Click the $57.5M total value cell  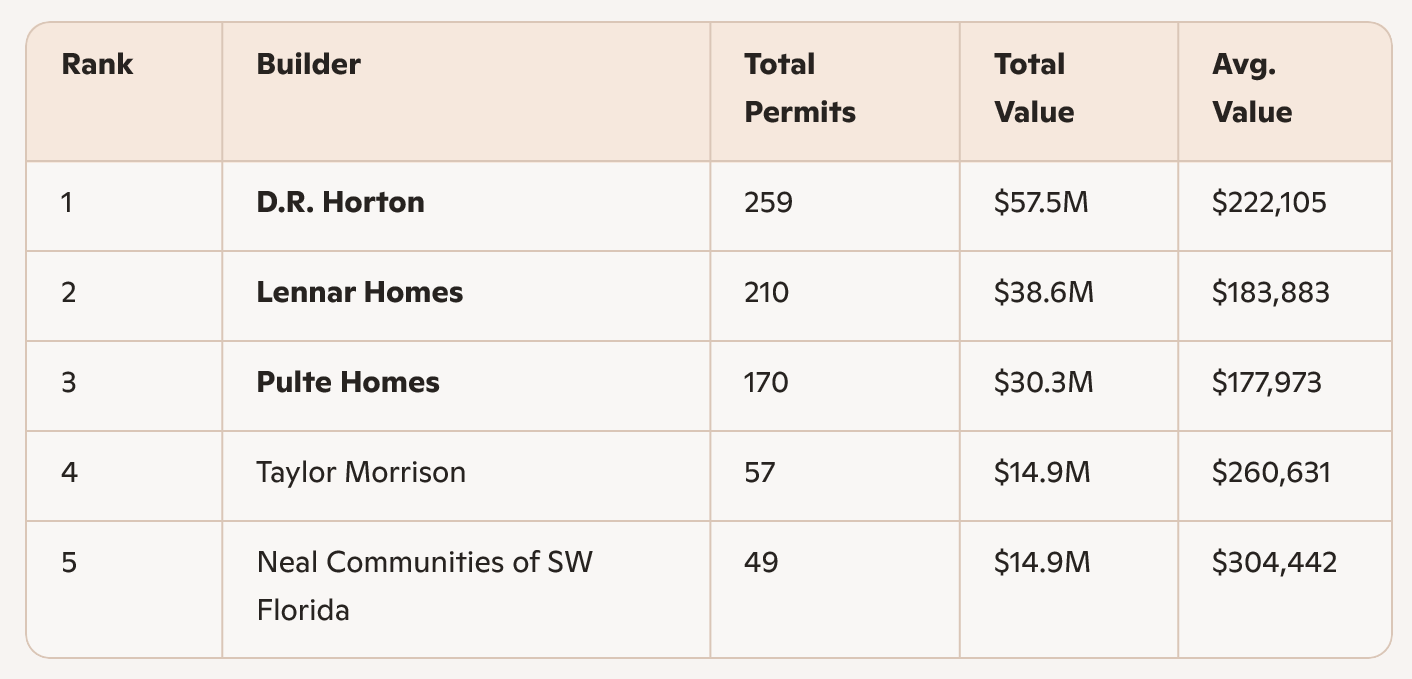click(x=1040, y=203)
